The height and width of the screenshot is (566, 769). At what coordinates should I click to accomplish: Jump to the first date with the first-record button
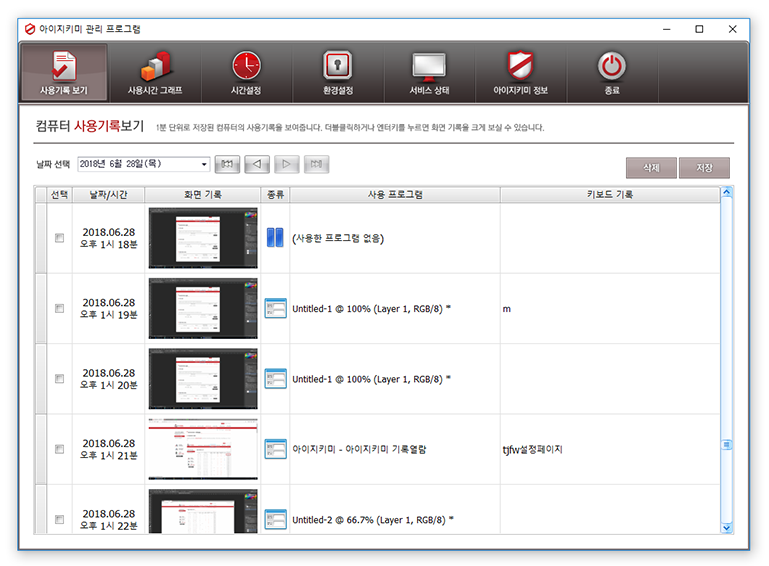tap(227, 164)
